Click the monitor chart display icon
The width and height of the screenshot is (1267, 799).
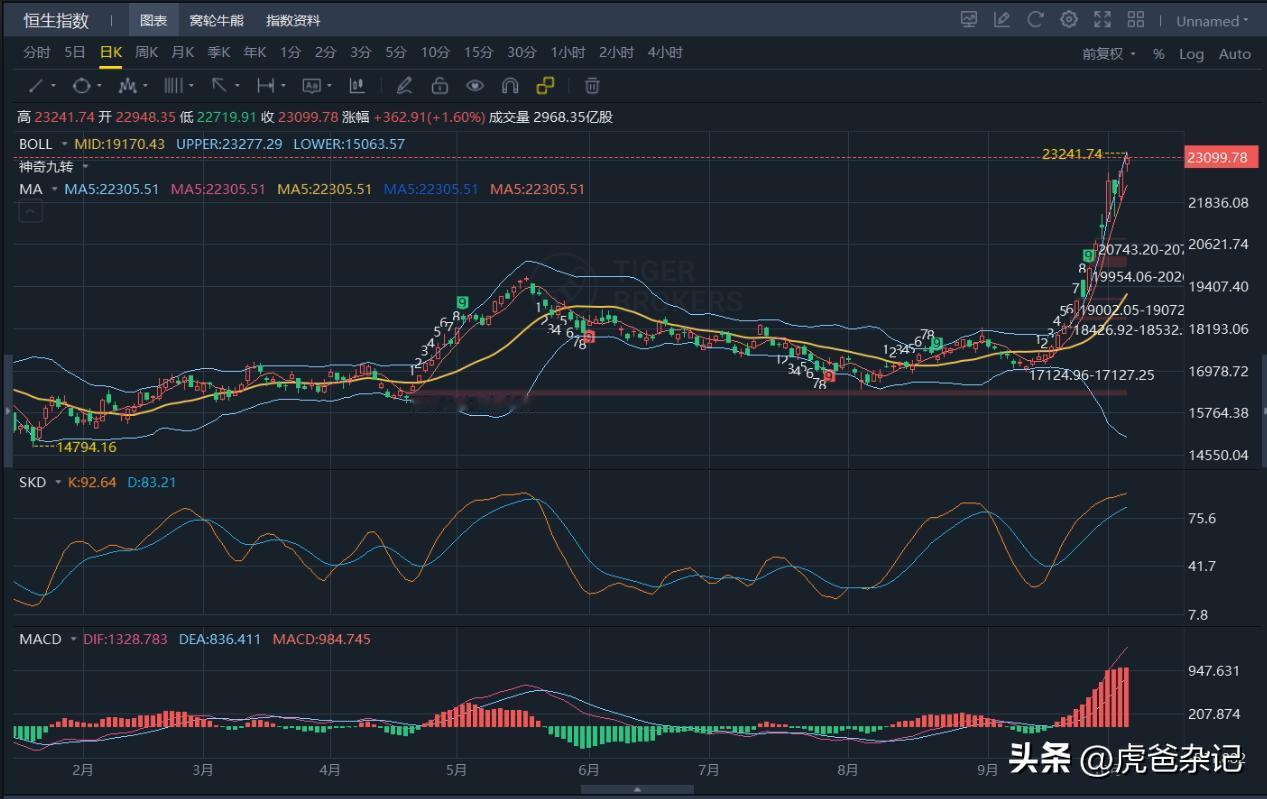pos(968,19)
